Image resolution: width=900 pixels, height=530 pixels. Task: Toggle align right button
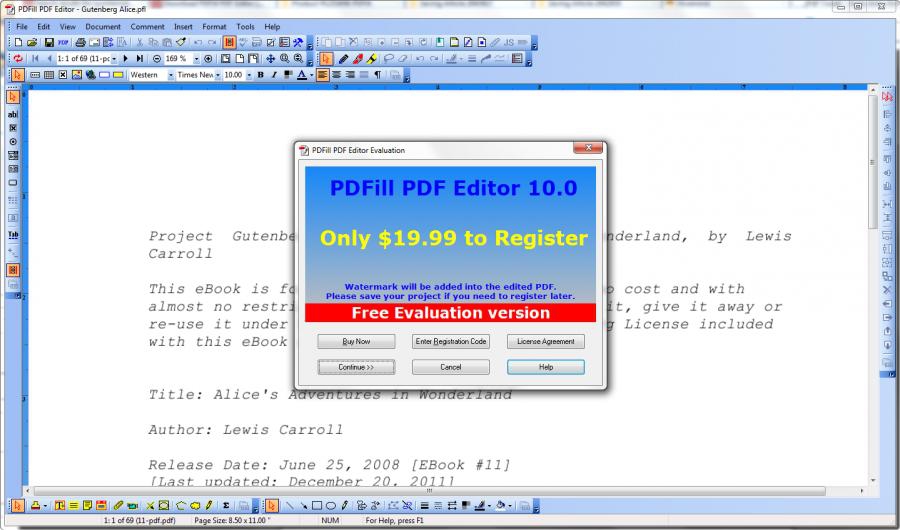[x=350, y=75]
